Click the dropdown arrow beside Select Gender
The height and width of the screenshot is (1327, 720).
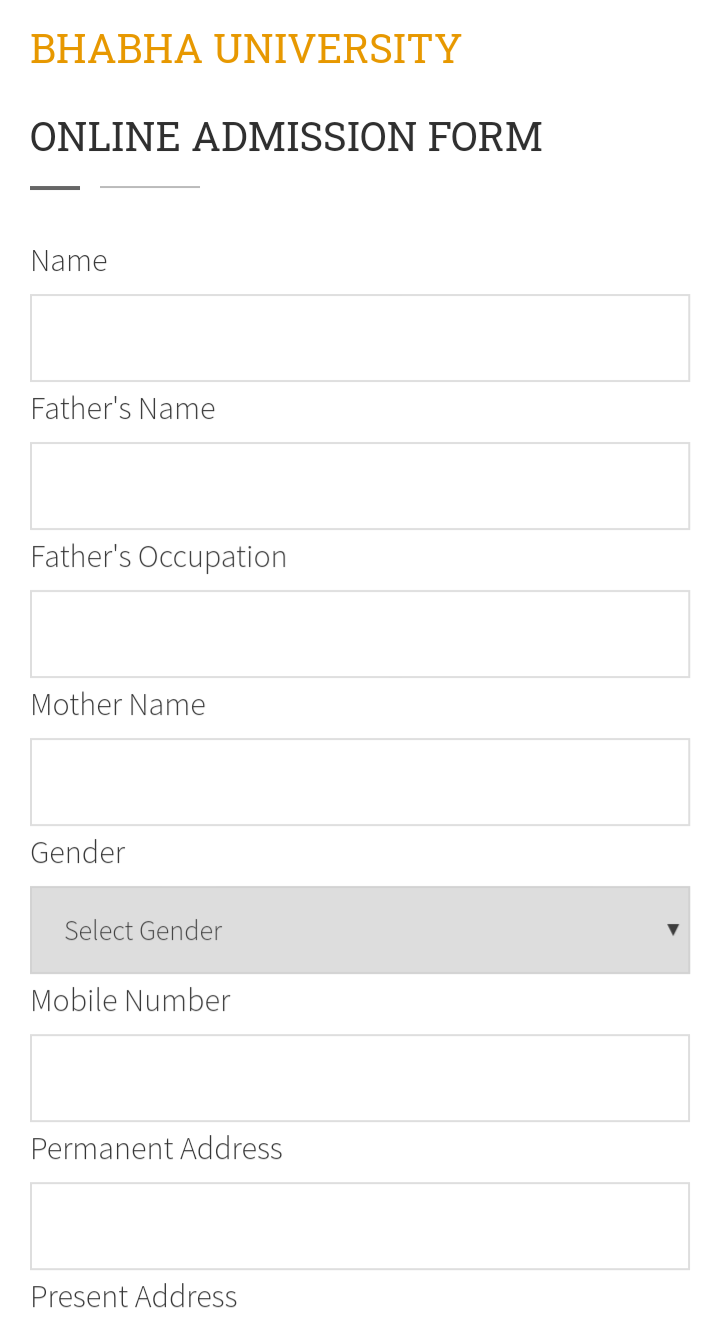pyautogui.click(x=673, y=929)
